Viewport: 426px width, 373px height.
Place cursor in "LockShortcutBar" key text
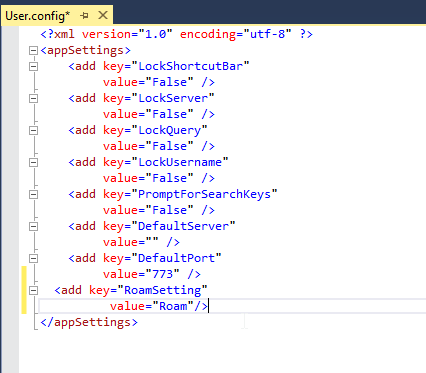coord(190,66)
